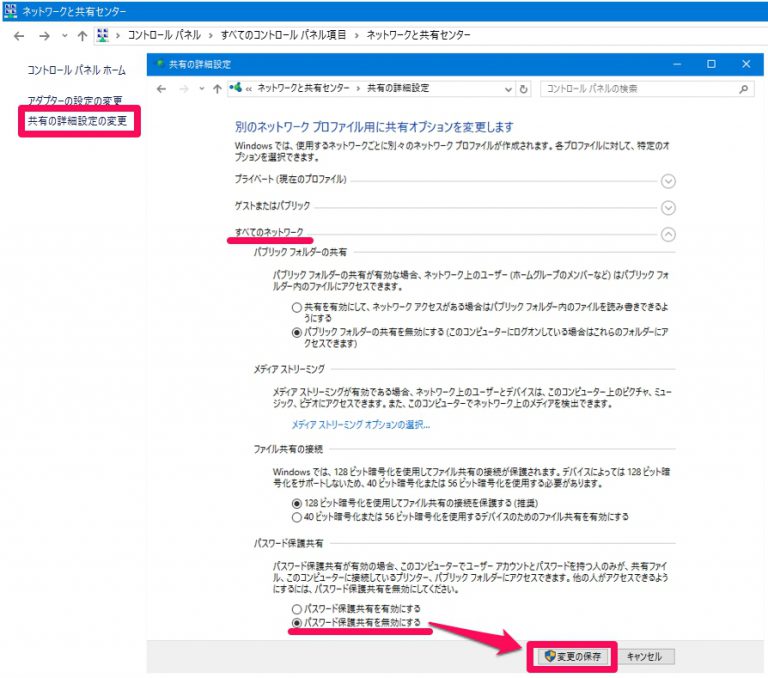Click ネットワークと共有センター title bar icon
This screenshot has width=768, height=678.
[10, 11]
